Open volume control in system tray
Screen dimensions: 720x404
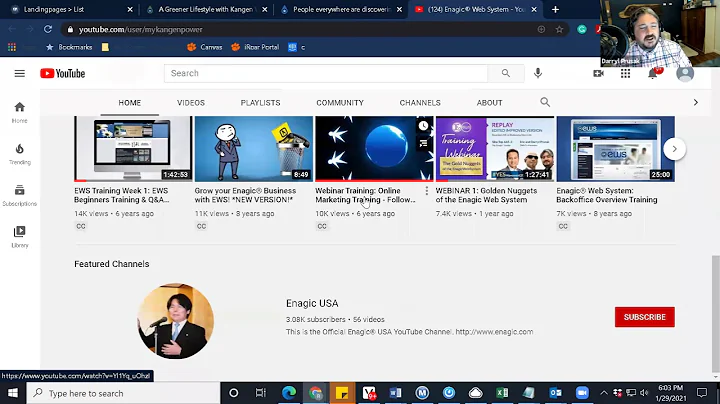[644, 393]
